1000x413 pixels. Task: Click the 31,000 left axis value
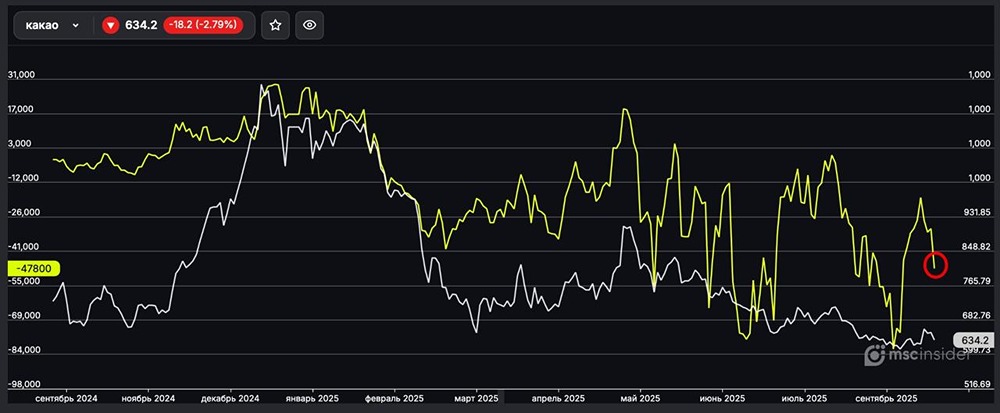pyautogui.click(x=22, y=75)
